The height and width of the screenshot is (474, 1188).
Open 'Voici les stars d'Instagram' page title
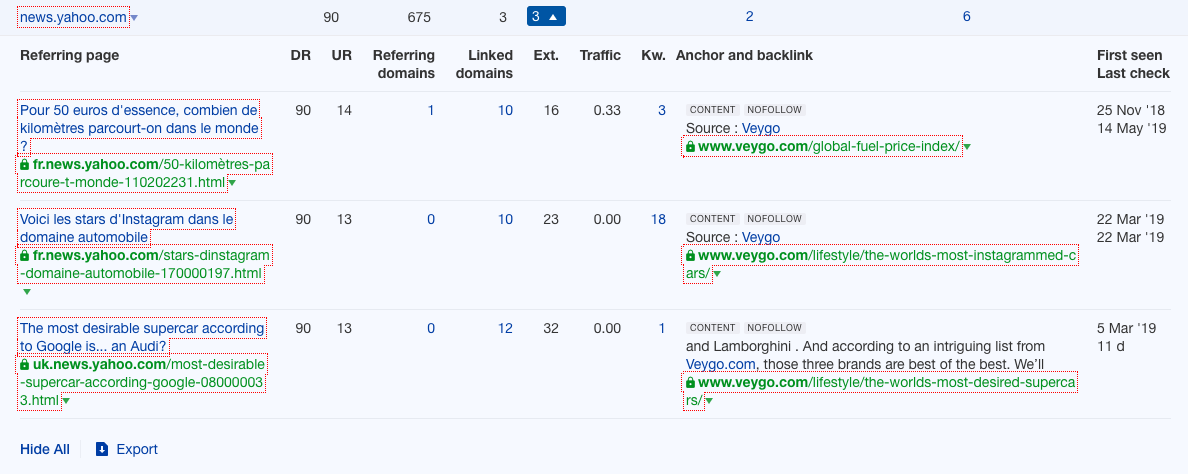pos(127,229)
